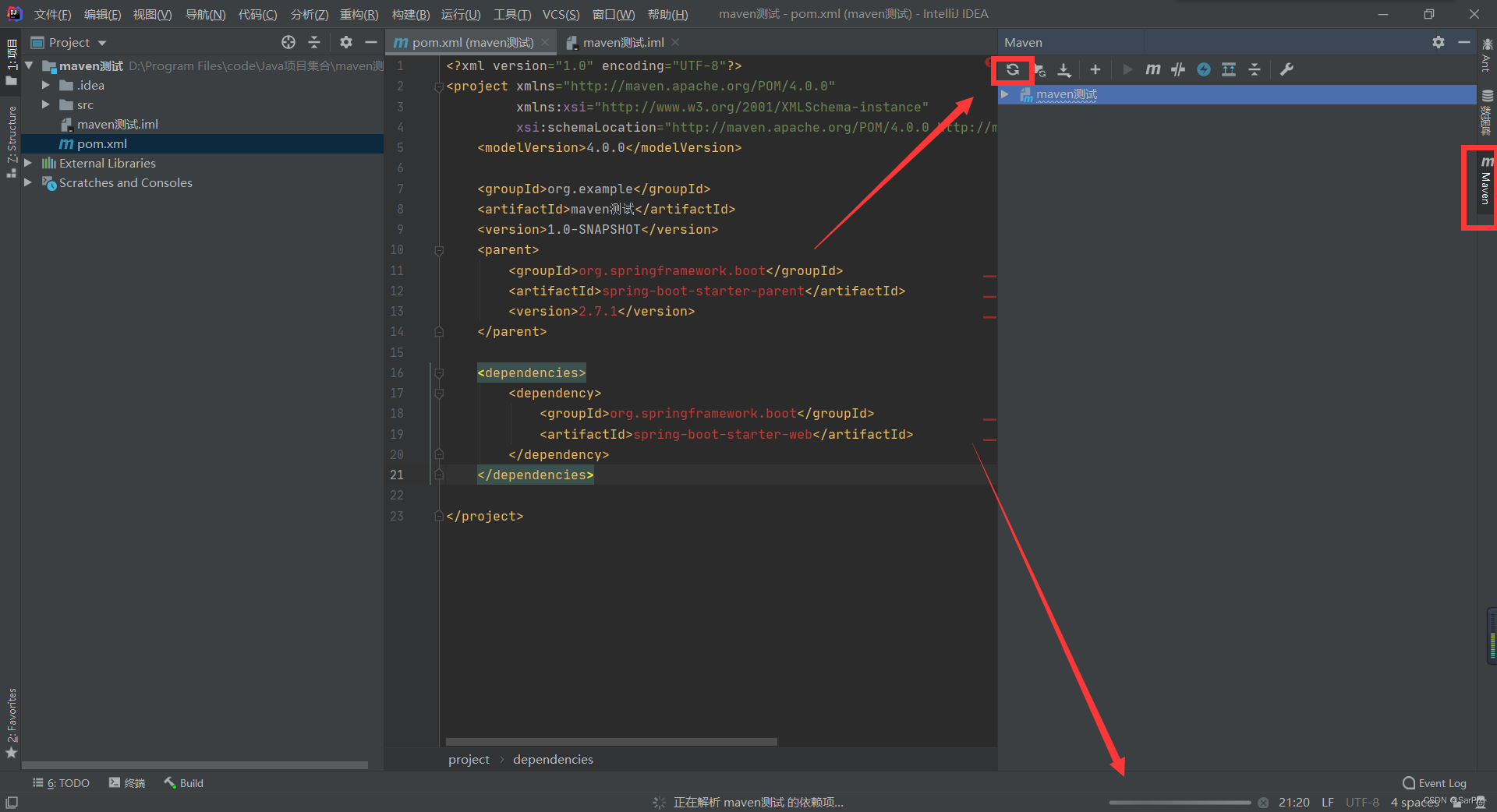Viewport: 1497px width, 812px height.
Task: Open the 导航(N) menu
Action: [x=205, y=14]
